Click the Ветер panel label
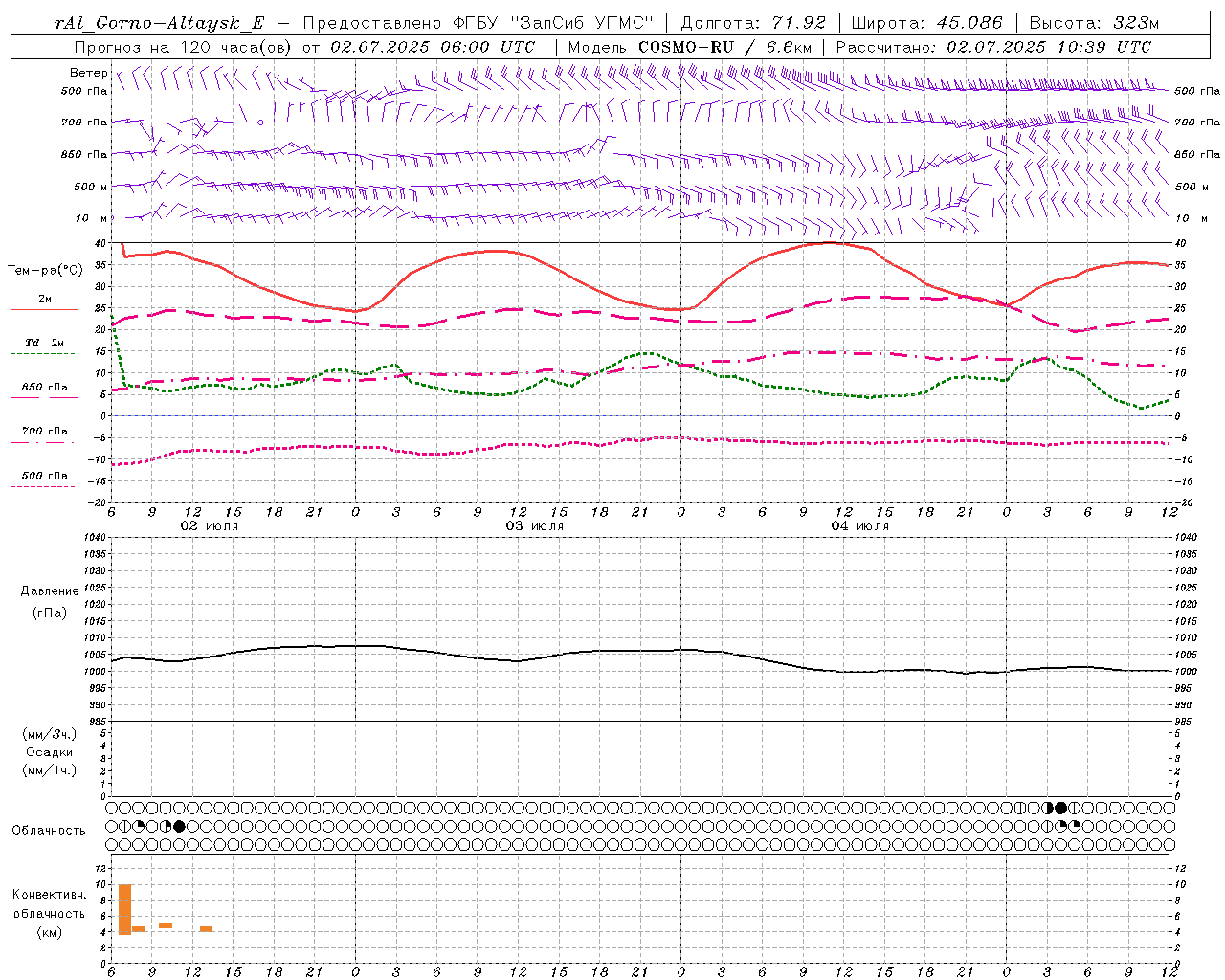1225x980 pixels. click(x=89, y=73)
